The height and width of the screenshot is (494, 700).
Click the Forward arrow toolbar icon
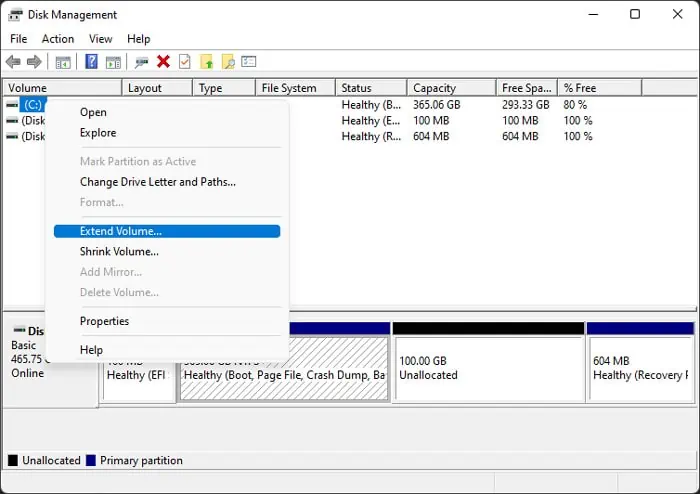[x=34, y=62]
